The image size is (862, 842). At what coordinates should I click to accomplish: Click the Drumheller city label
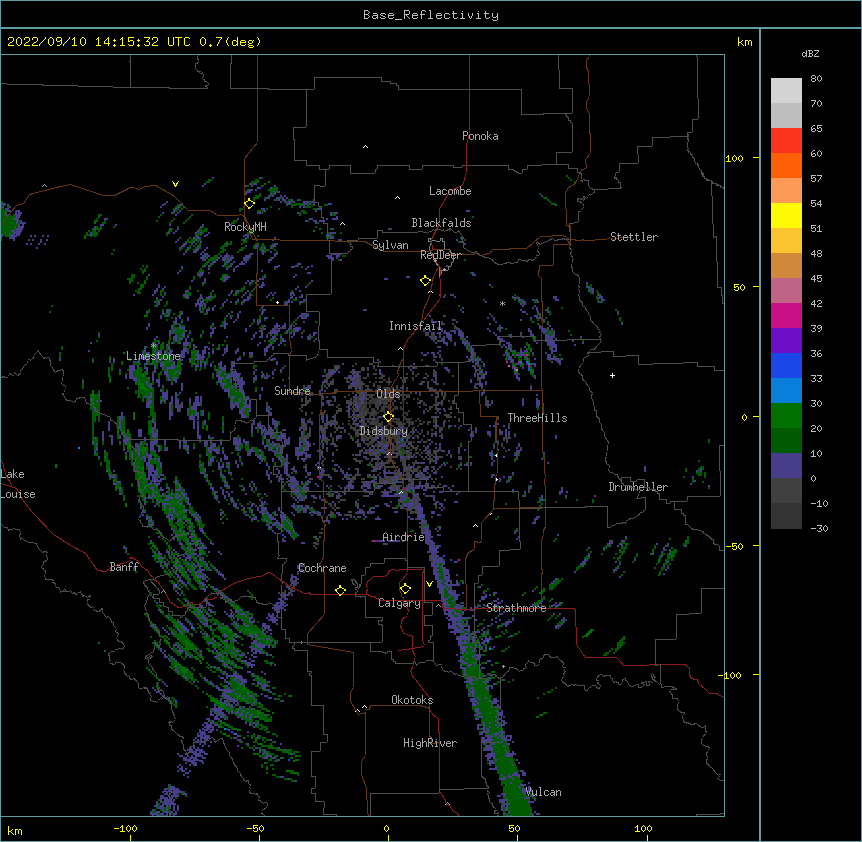pyautogui.click(x=638, y=487)
